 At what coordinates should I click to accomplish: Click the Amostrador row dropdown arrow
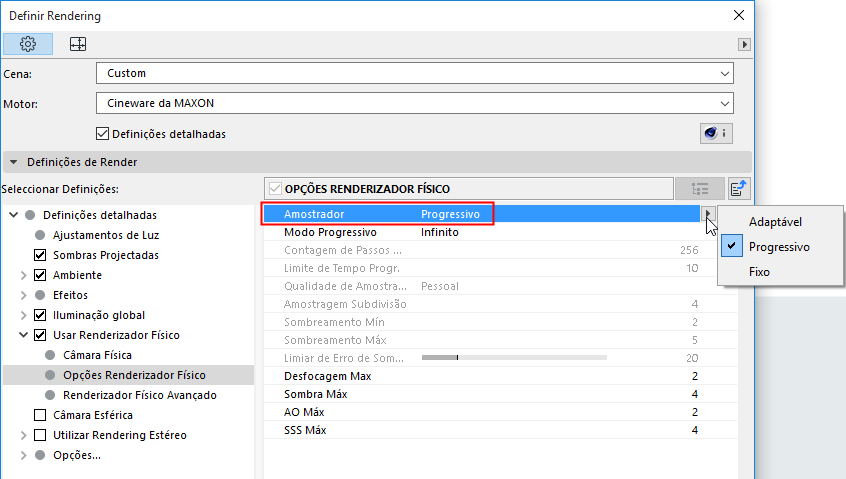[x=708, y=214]
